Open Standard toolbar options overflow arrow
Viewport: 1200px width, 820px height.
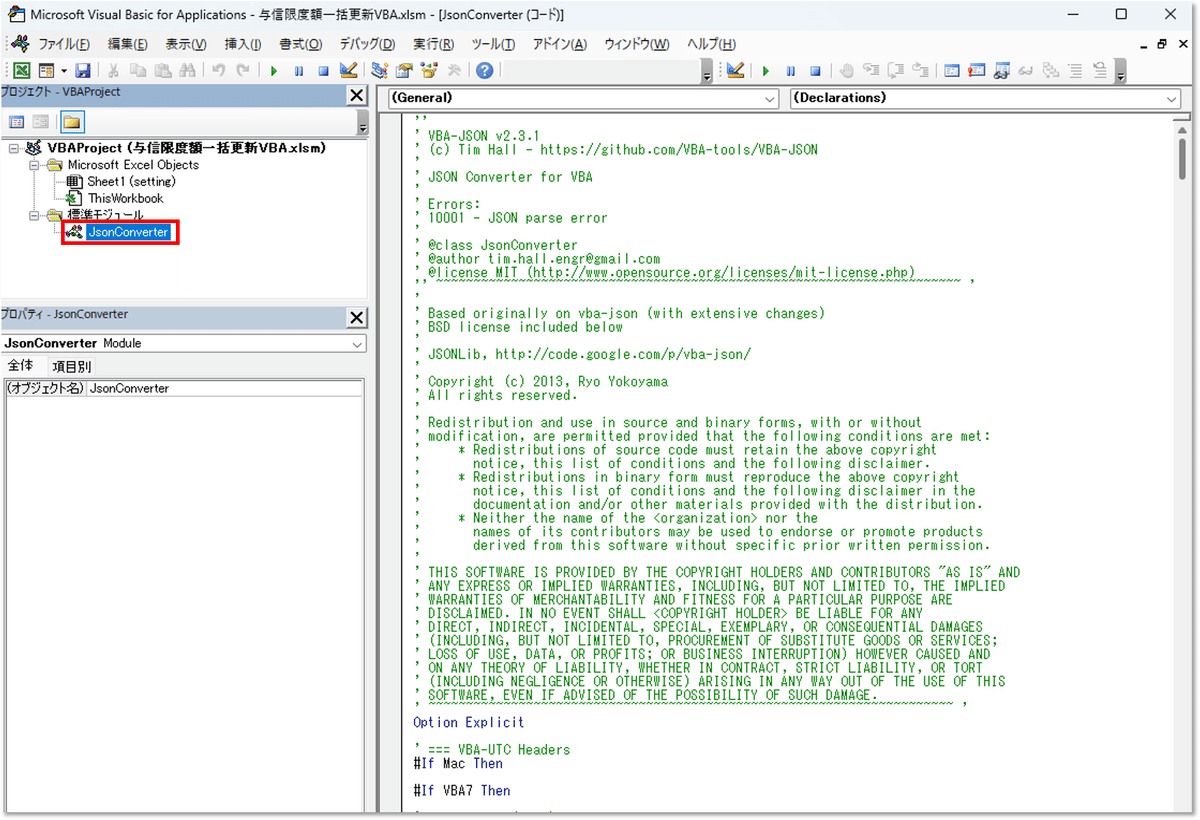coord(707,72)
